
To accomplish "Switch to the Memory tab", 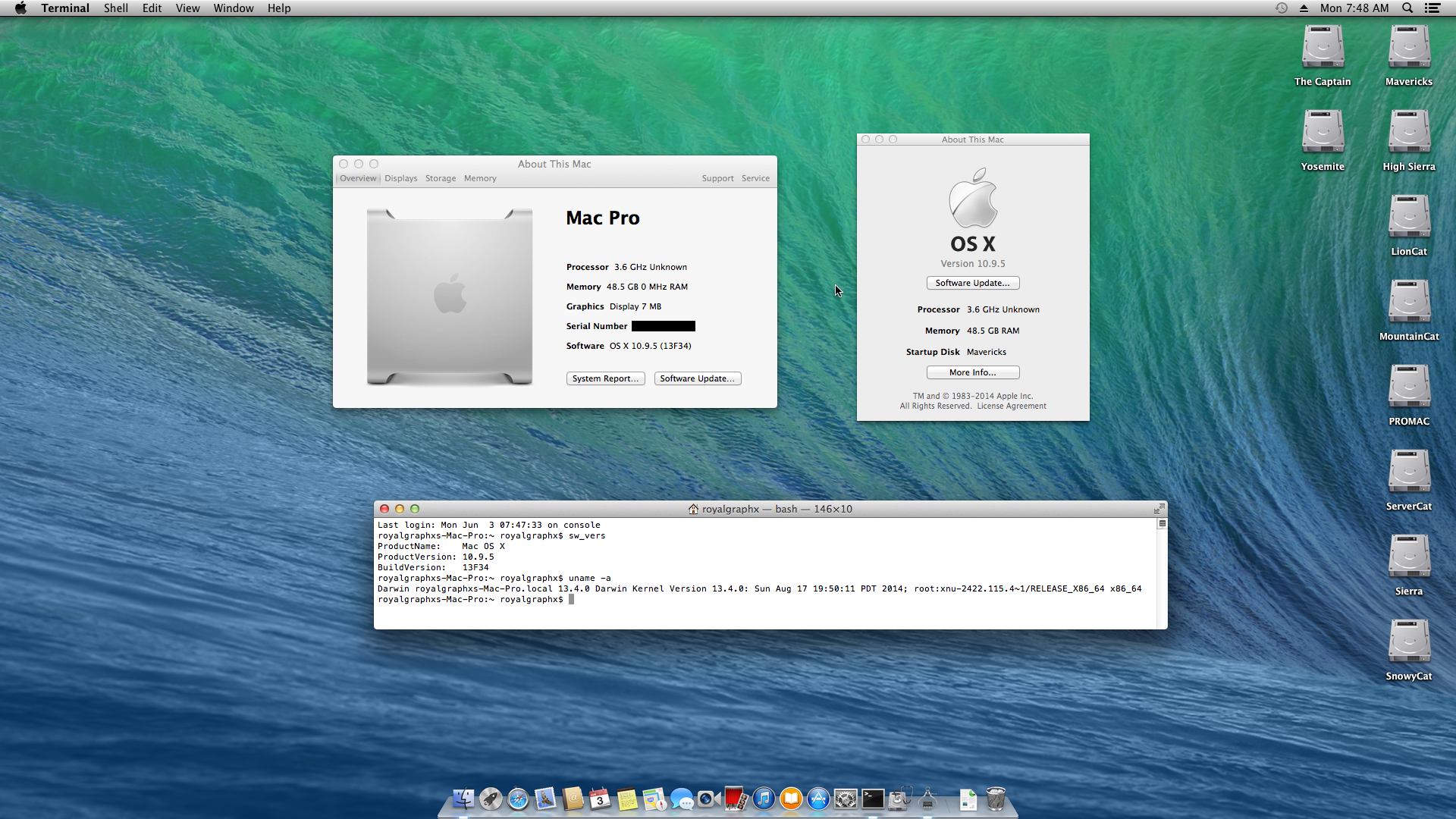I will tap(480, 178).
